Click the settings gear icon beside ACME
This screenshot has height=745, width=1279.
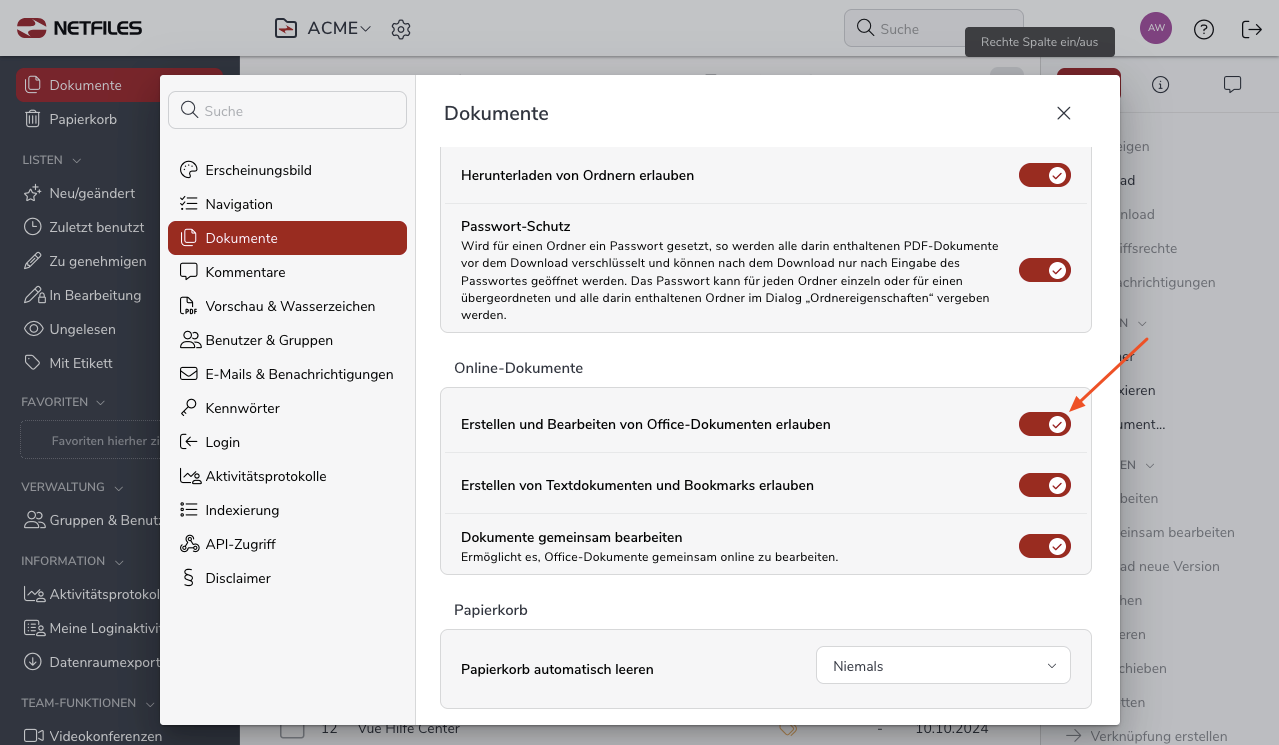click(x=401, y=29)
